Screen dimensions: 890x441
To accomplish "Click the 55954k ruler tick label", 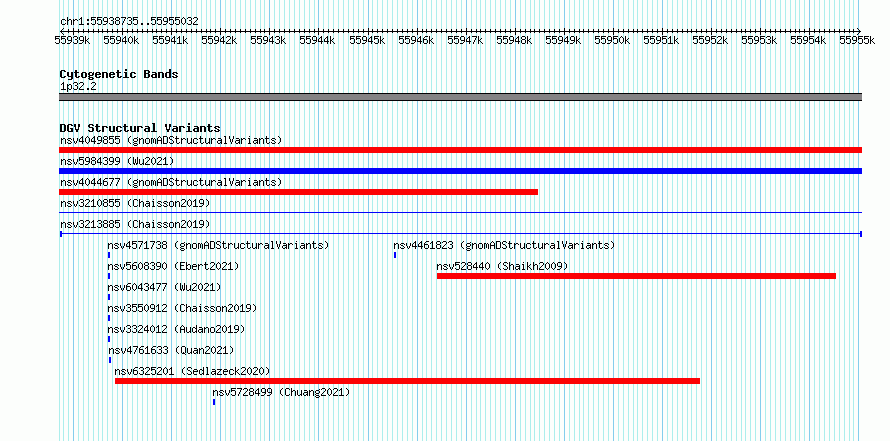I will tap(808, 40).
